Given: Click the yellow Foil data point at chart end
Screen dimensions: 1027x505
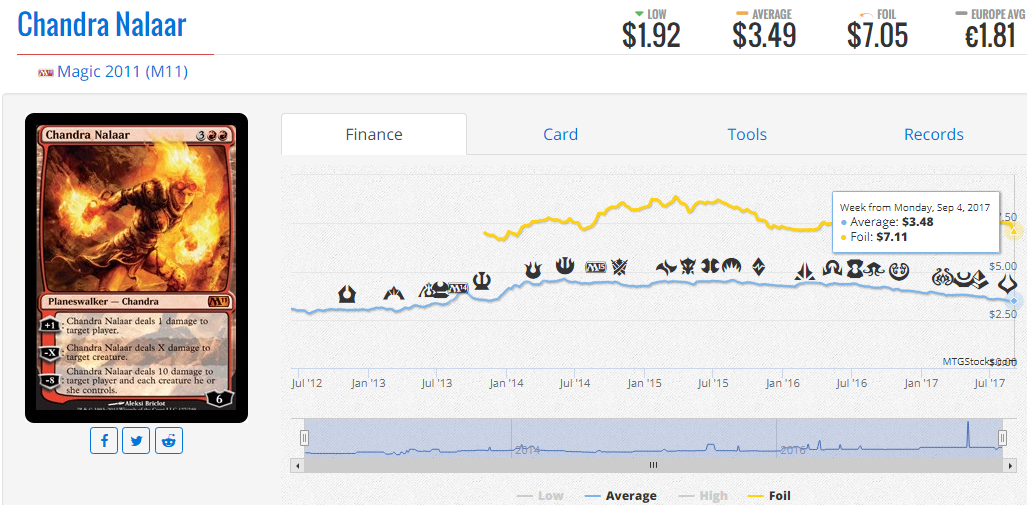Looking at the screenshot, I should [x=1014, y=230].
